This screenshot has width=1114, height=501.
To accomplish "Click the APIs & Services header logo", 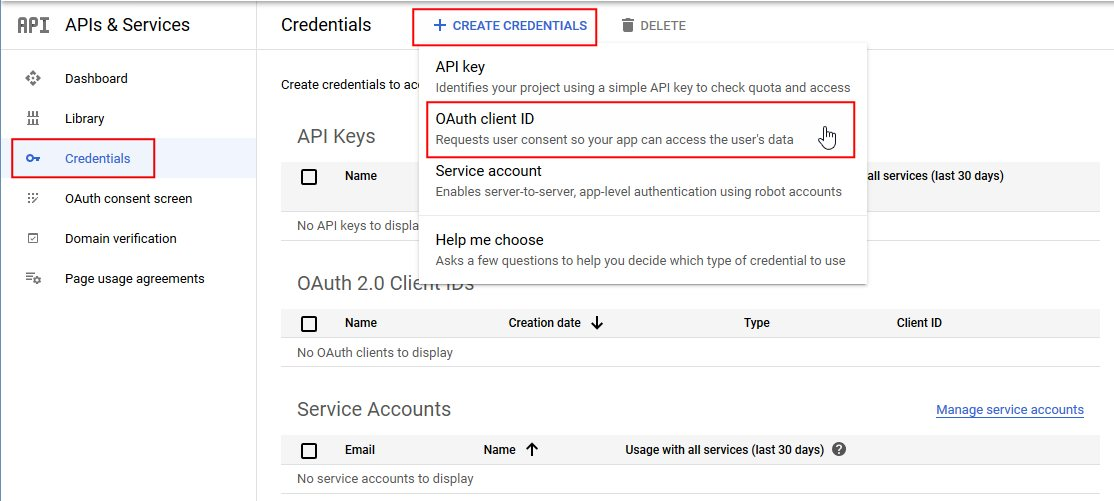I will 32,25.
